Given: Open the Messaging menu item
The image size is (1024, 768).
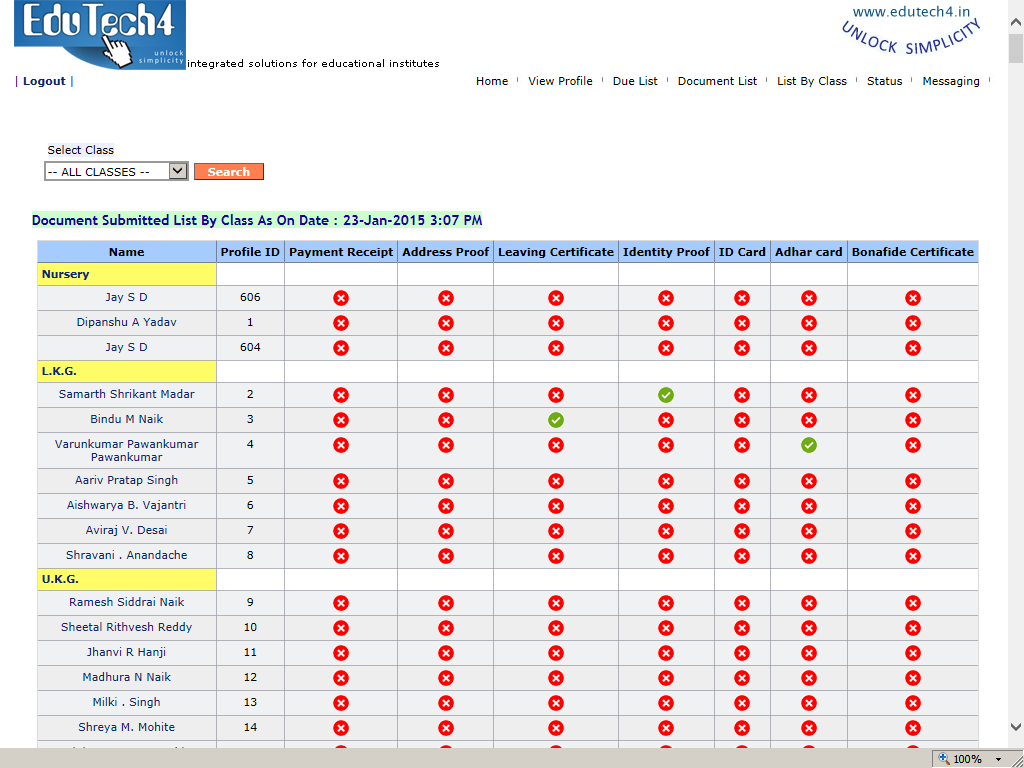Looking at the screenshot, I should 951,81.
